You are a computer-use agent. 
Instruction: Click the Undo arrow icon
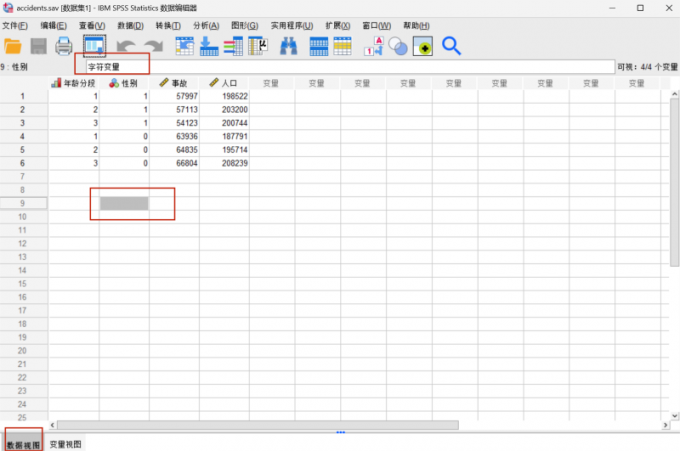point(126,46)
